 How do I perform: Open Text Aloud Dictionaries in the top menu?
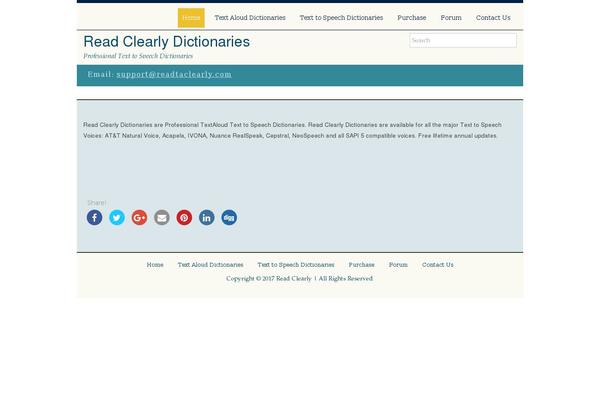pyautogui.click(x=250, y=18)
